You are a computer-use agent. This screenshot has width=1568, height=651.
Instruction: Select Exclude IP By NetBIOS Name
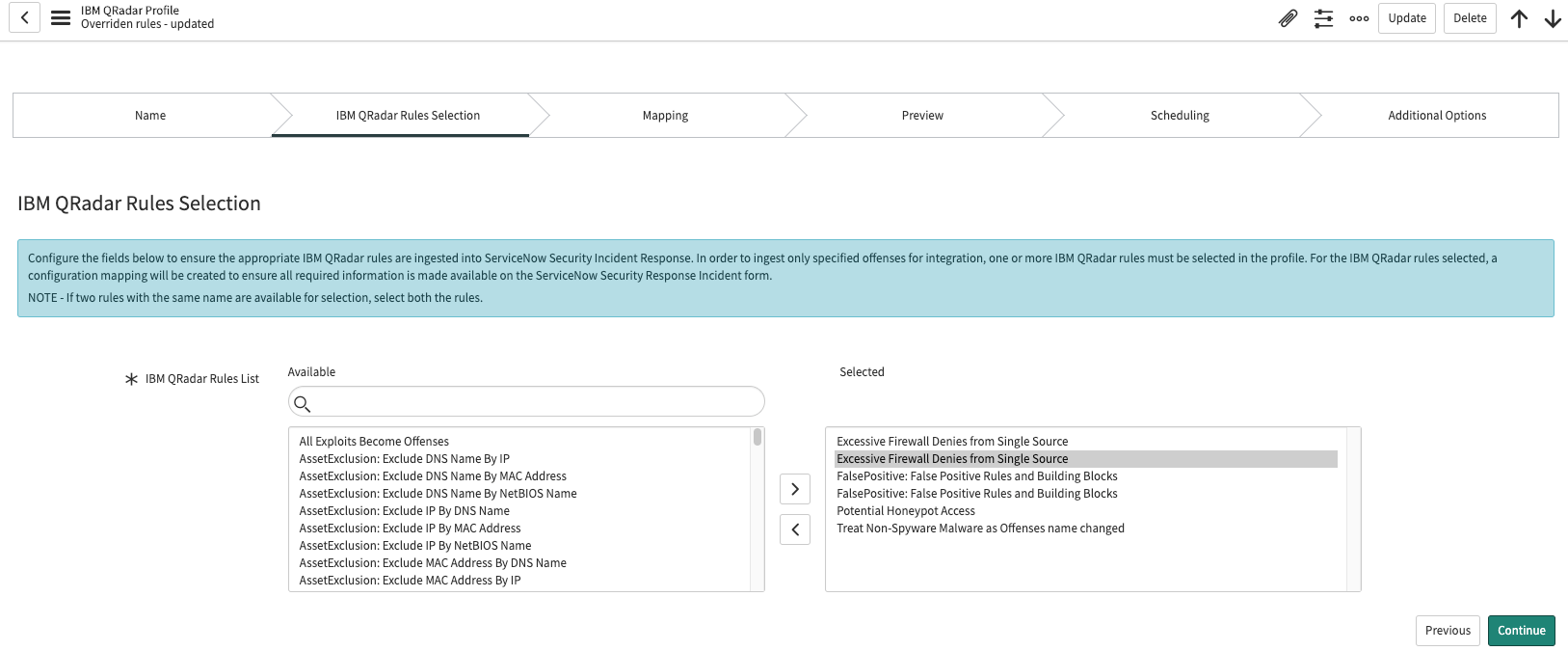pyautogui.click(x=415, y=546)
